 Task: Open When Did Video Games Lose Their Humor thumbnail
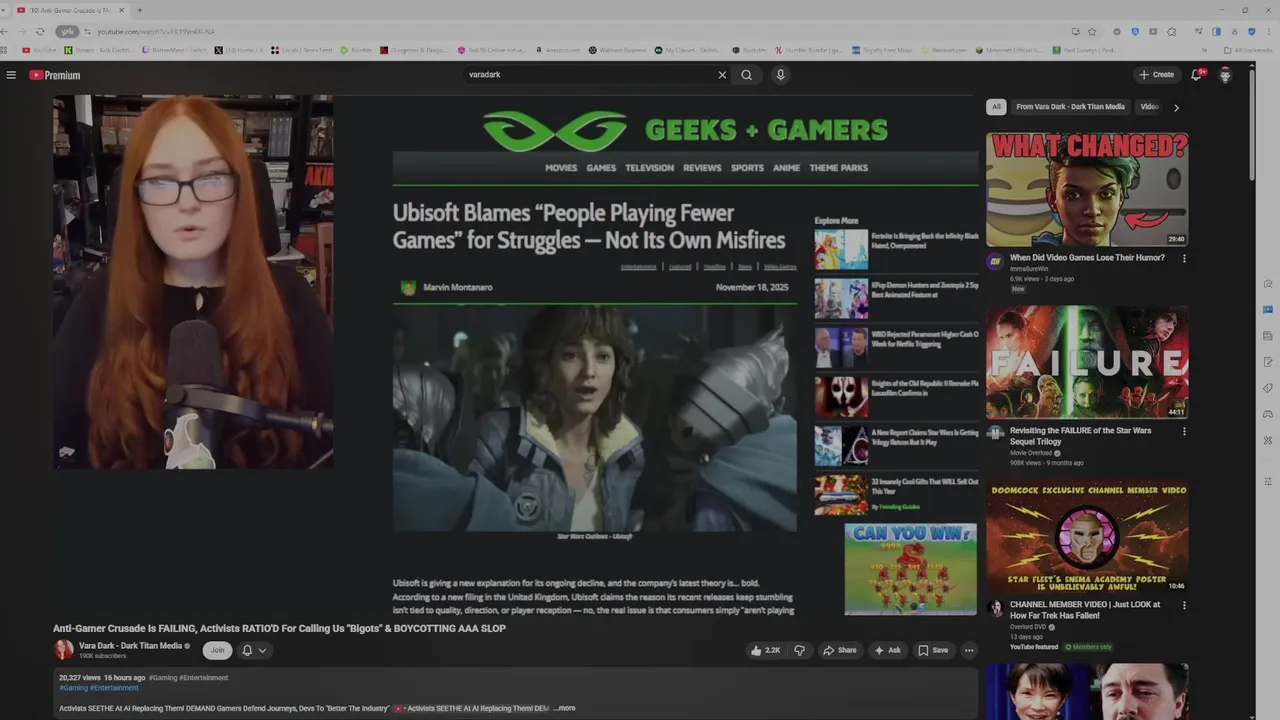(1087, 189)
